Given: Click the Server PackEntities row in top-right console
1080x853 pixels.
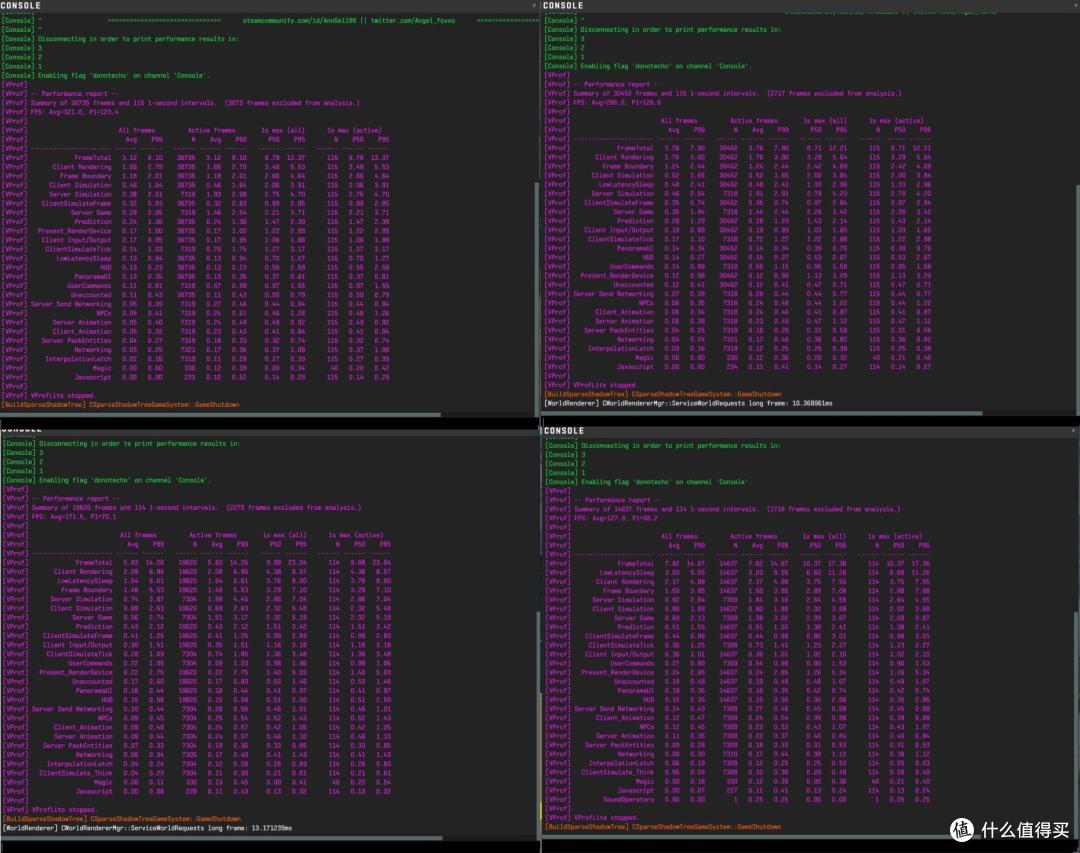Looking at the screenshot, I should pyautogui.click(x=738, y=331).
